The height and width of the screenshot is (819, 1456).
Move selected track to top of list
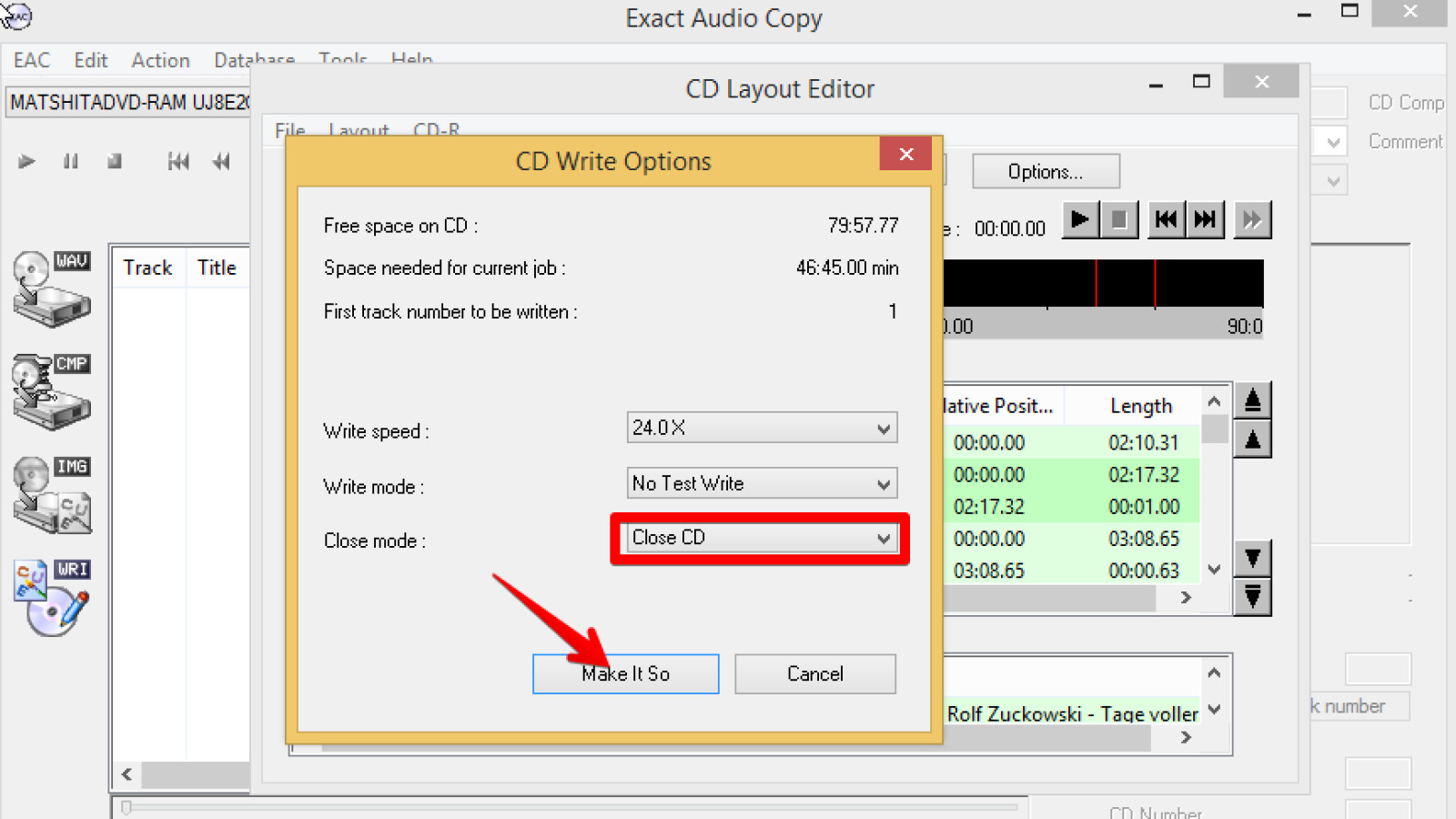click(1253, 400)
